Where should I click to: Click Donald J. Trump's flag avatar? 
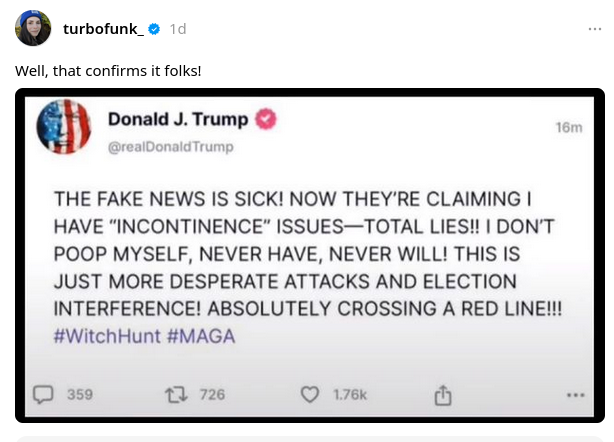tap(64, 128)
